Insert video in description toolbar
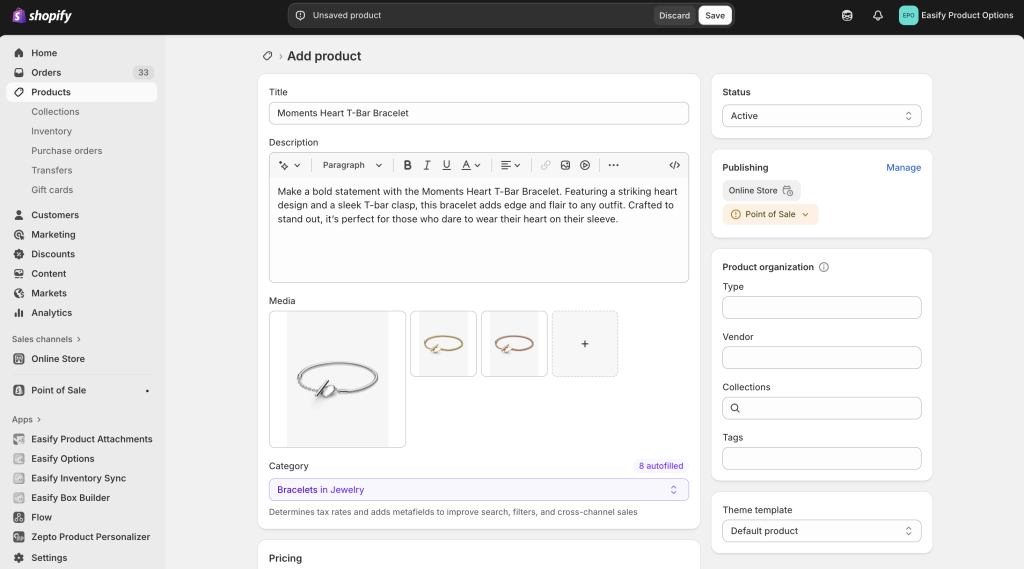This screenshot has width=1024, height=569. [585, 165]
